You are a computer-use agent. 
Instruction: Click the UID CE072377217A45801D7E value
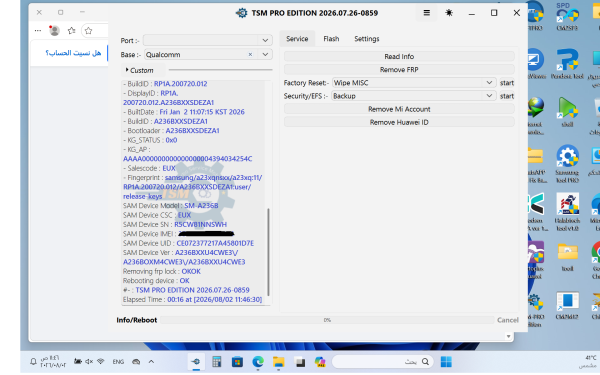click(215, 243)
